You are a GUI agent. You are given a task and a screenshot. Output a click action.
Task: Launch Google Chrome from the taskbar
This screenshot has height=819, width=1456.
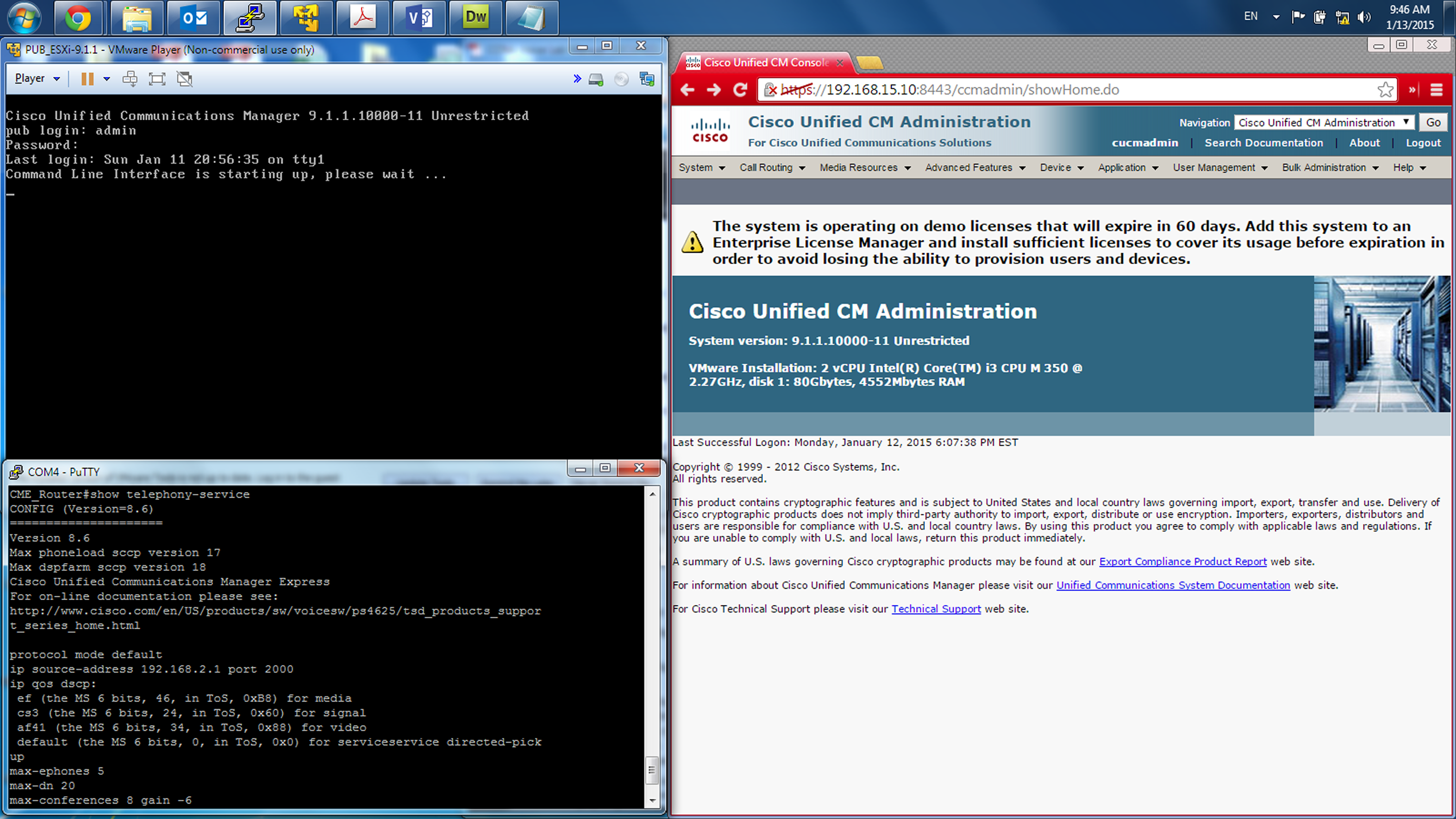pyautogui.click(x=78, y=19)
